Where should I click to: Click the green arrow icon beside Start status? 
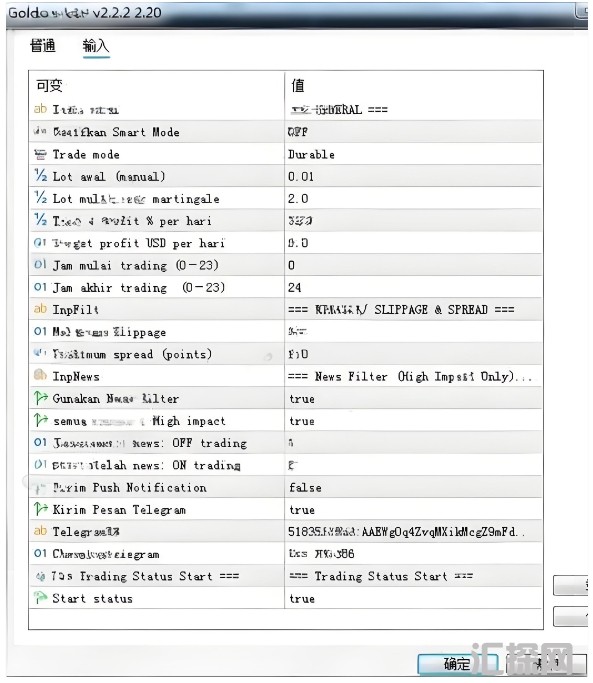pyautogui.click(x=41, y=598)
